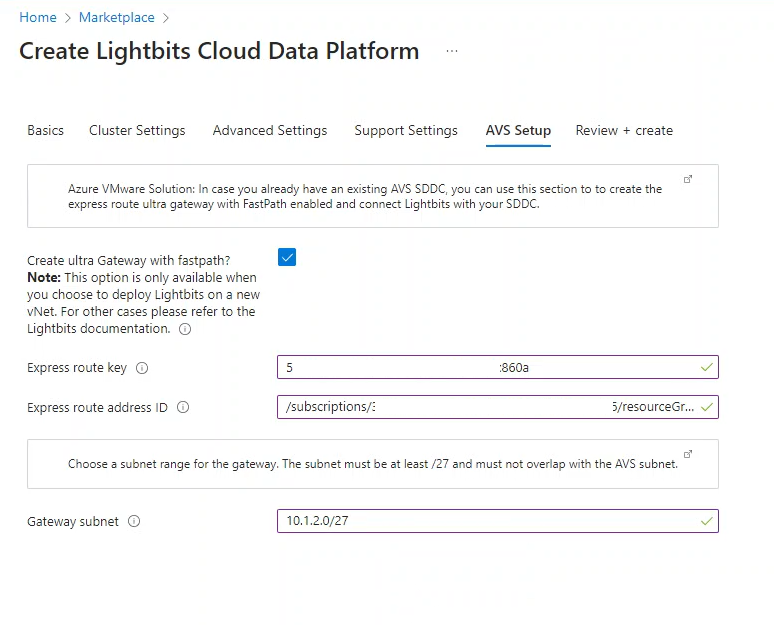Open the Cluster Settings tab
774x625 pixels.
tap(137, 130)
